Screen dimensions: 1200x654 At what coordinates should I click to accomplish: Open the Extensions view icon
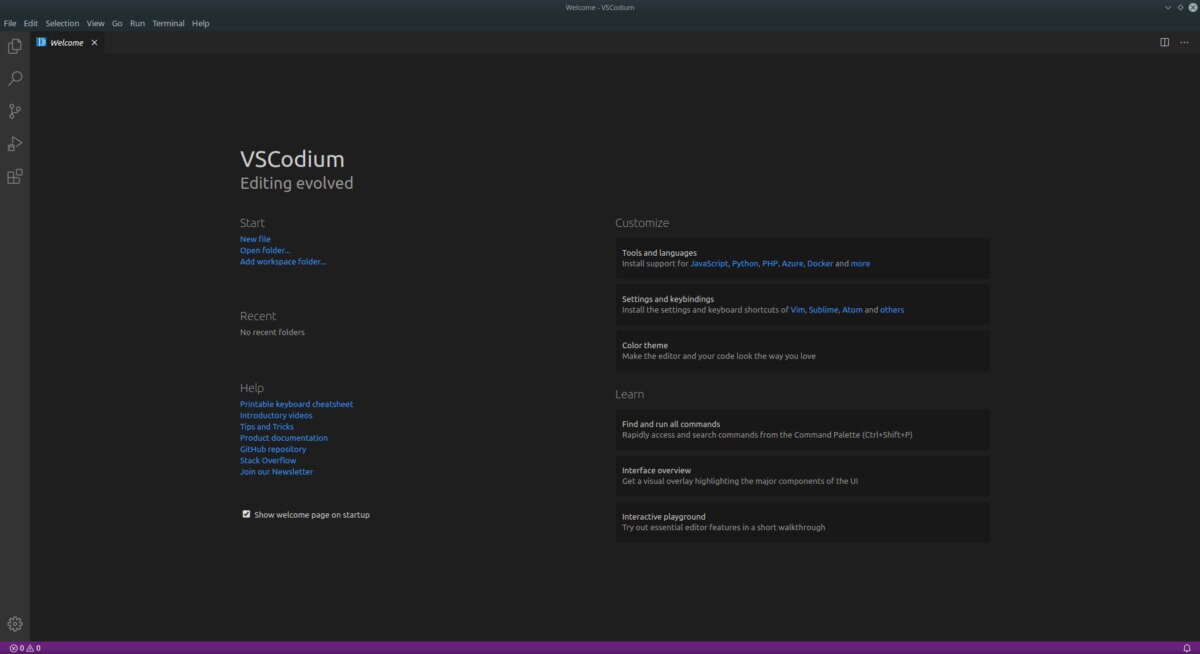point(15,177)
